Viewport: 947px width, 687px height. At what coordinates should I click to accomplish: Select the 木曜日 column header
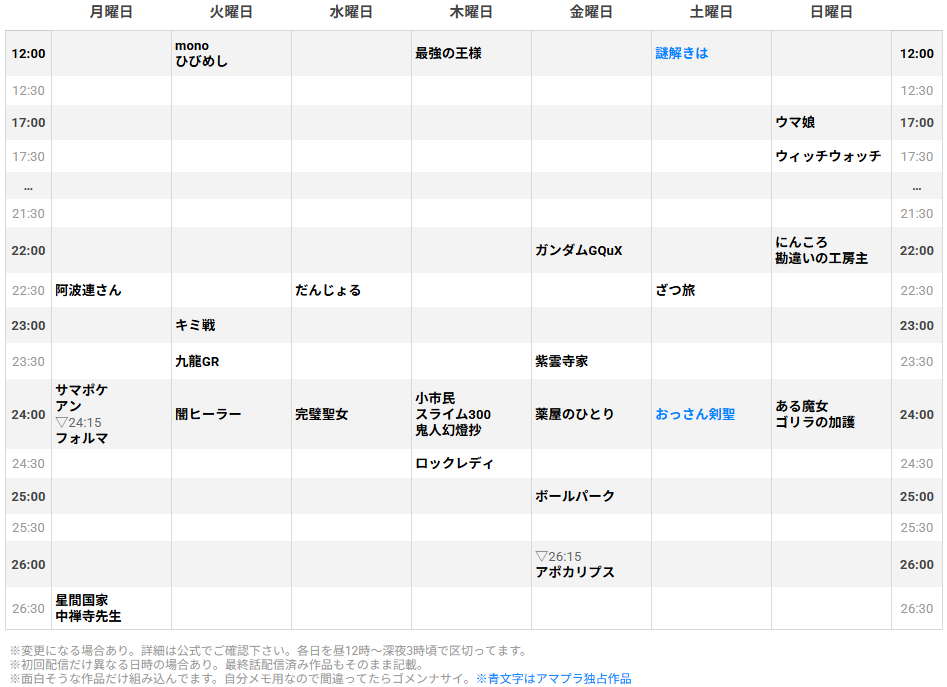click(x=471, y=12)
